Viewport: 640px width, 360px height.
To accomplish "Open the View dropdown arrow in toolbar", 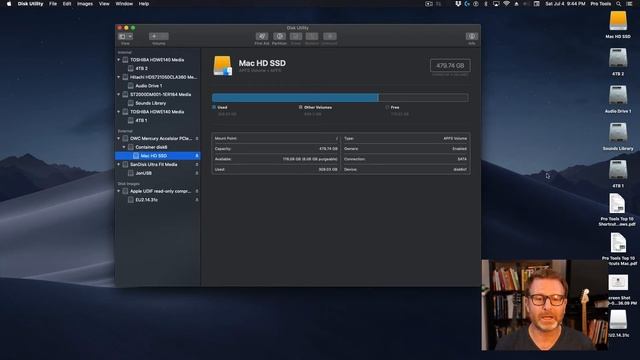I will pos(130,36).
